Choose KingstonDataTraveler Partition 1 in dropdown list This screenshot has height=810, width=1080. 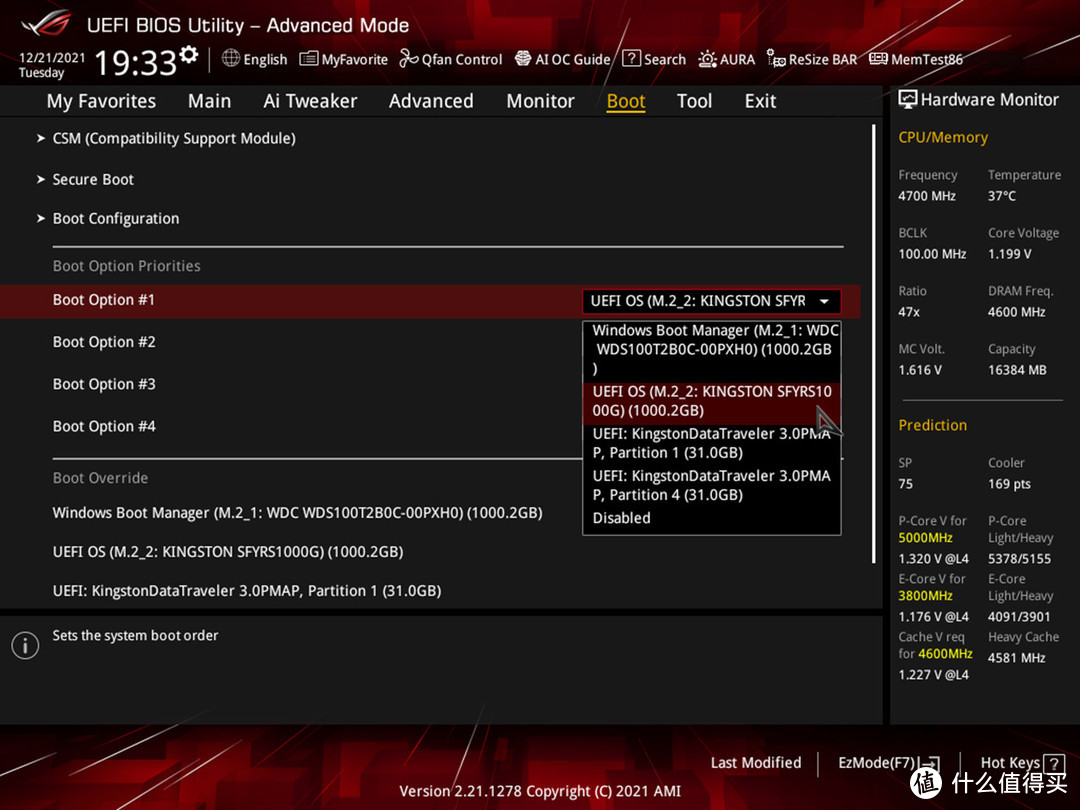(x=712, y=443)
